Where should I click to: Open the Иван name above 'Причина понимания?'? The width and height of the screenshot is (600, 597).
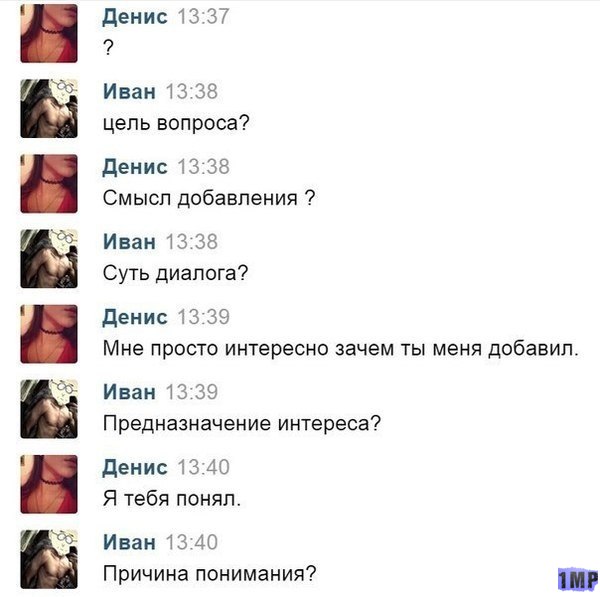[129, 543]
